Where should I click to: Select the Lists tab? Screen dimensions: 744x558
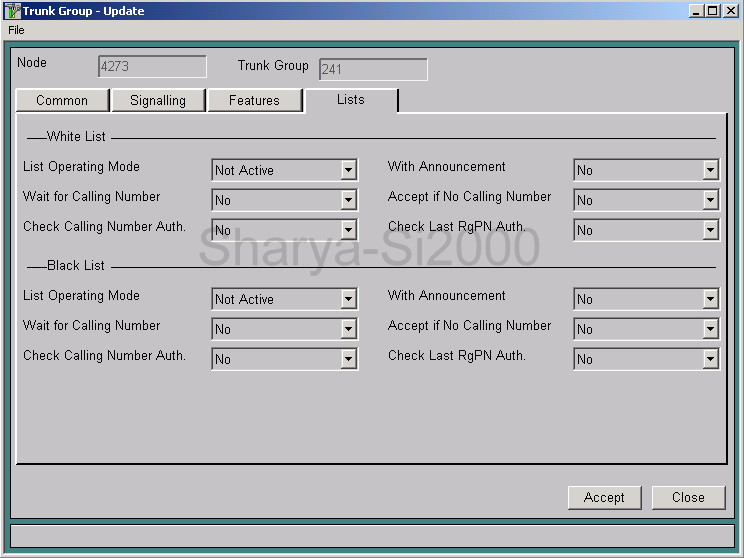coord(351,100)
